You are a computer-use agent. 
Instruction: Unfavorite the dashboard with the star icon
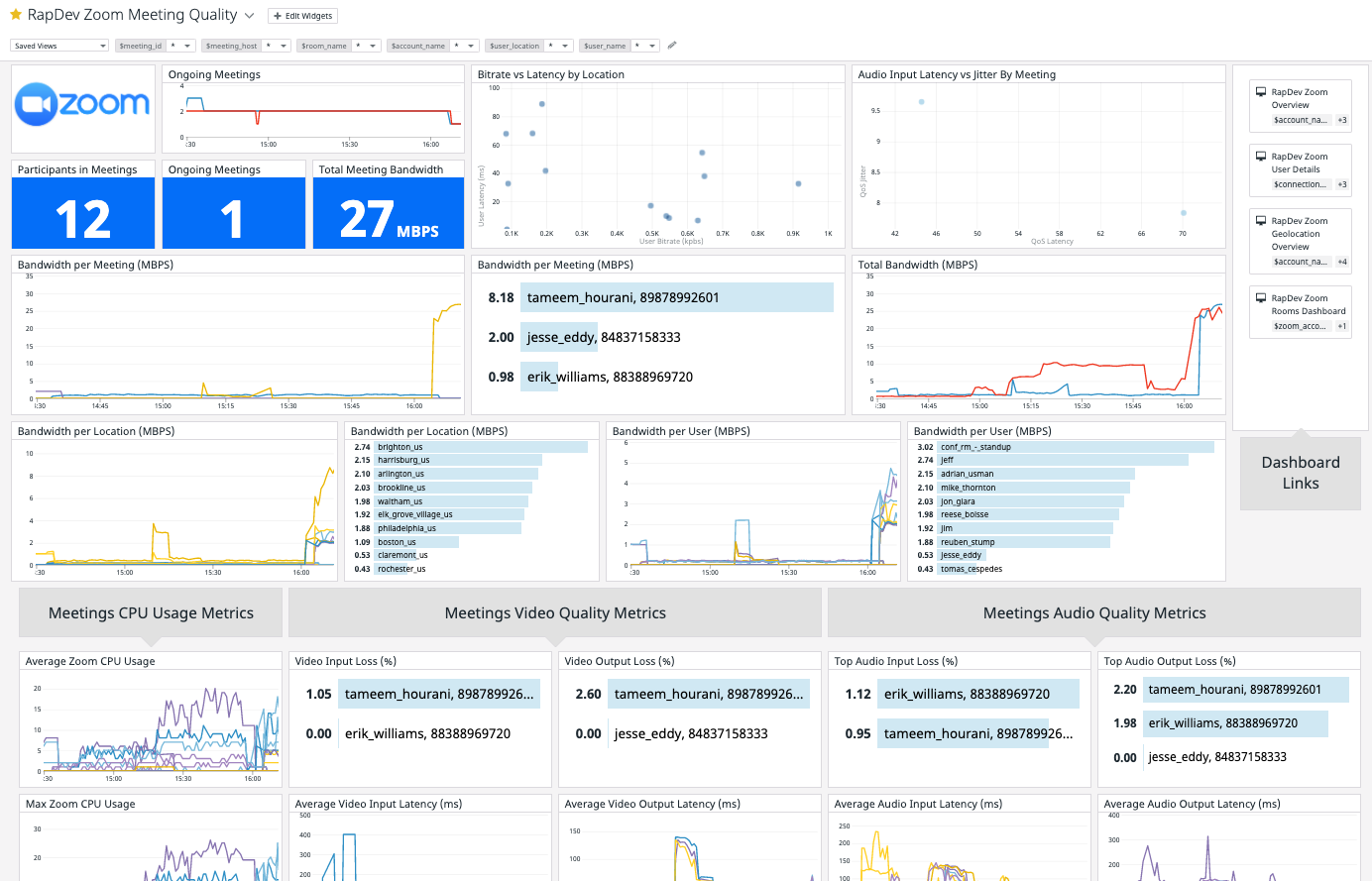[x=15, y=15]
